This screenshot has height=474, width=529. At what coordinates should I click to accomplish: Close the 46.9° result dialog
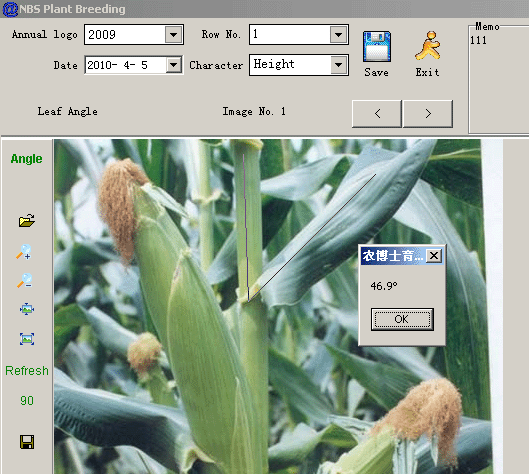[x=434, y=256]
